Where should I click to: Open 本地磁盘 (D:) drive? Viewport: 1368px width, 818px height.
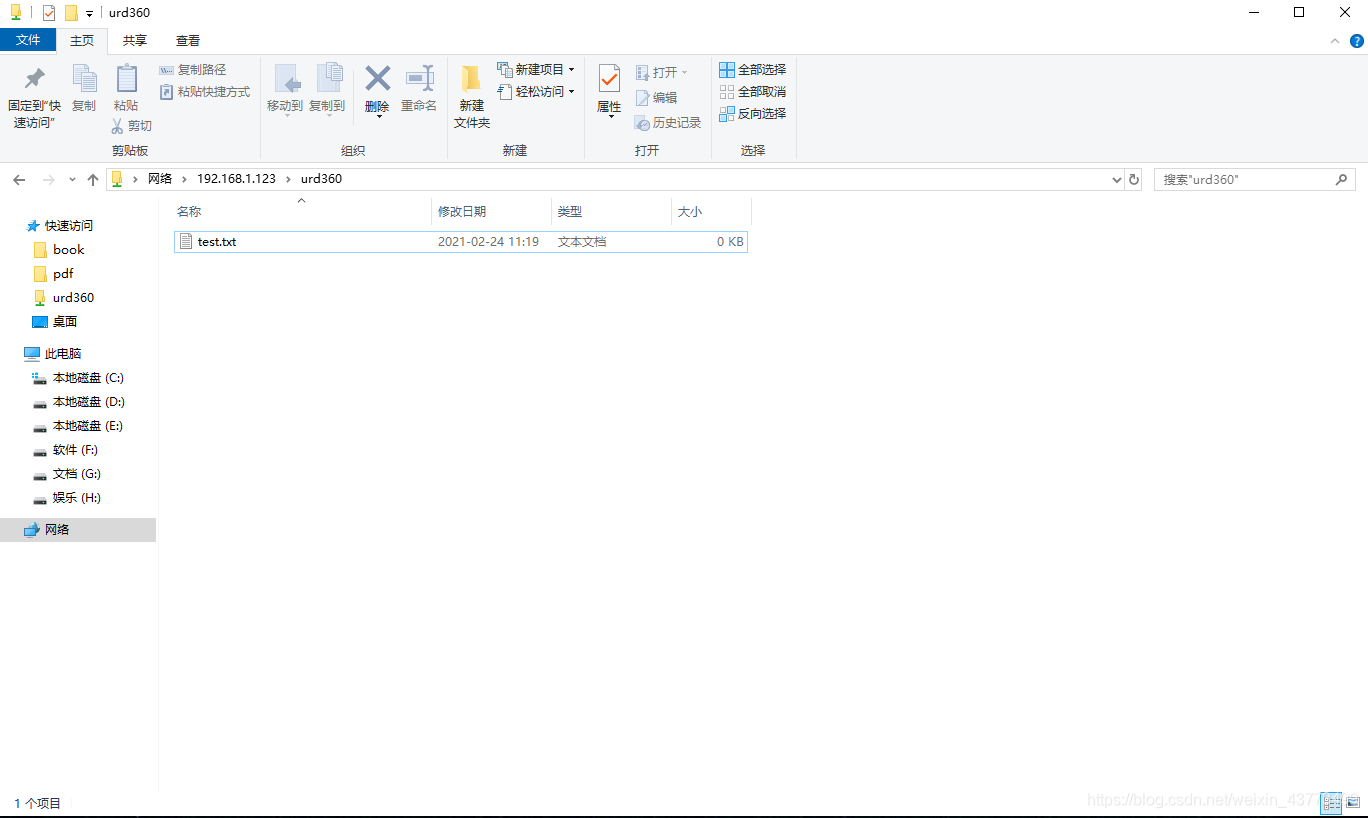point(88,402)
